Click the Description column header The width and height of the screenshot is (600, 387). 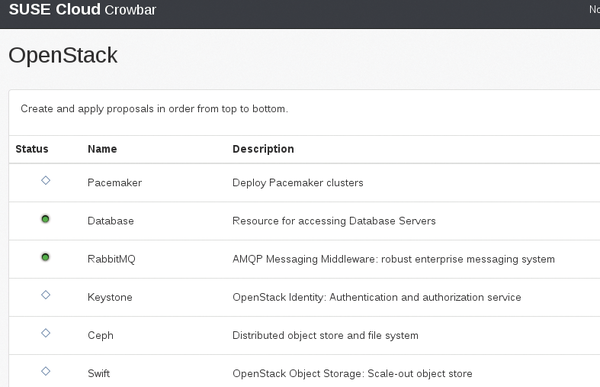[263, 149]
